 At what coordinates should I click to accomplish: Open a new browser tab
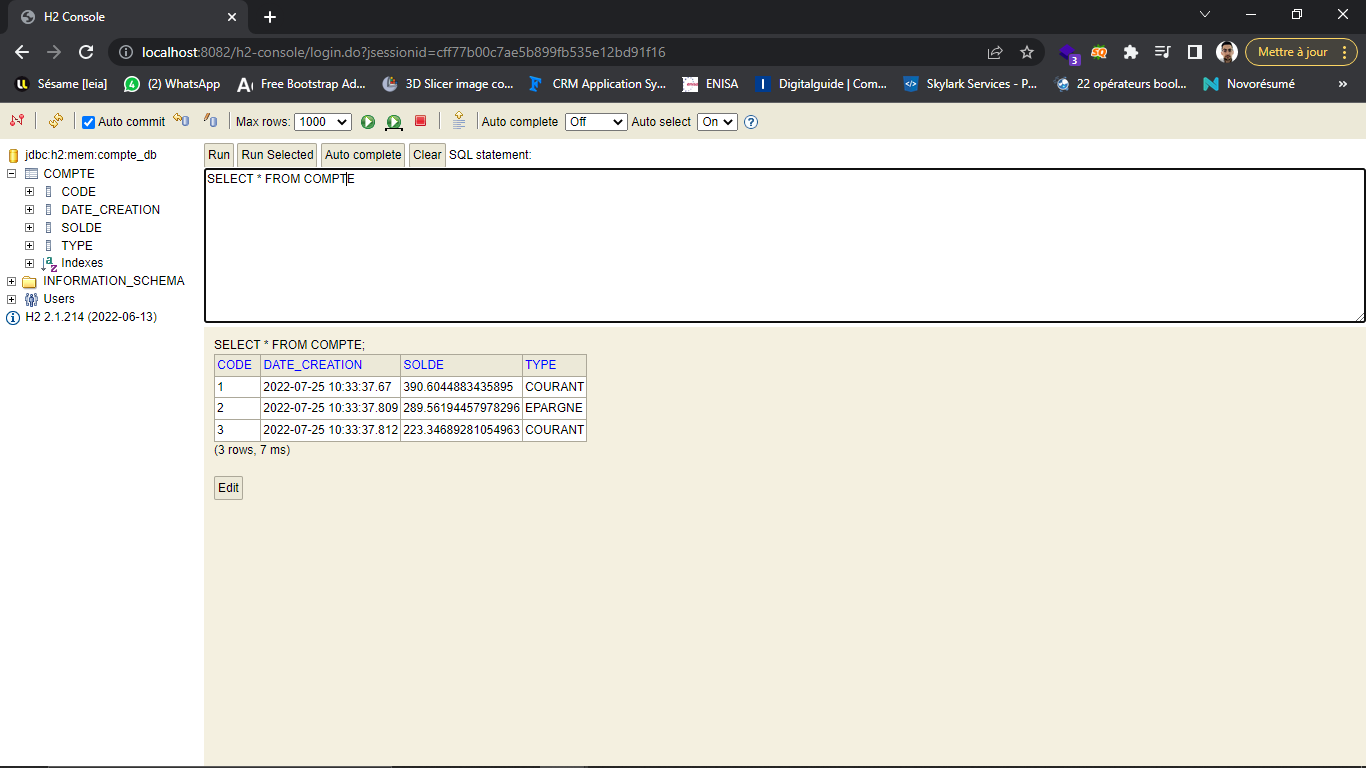269,17
